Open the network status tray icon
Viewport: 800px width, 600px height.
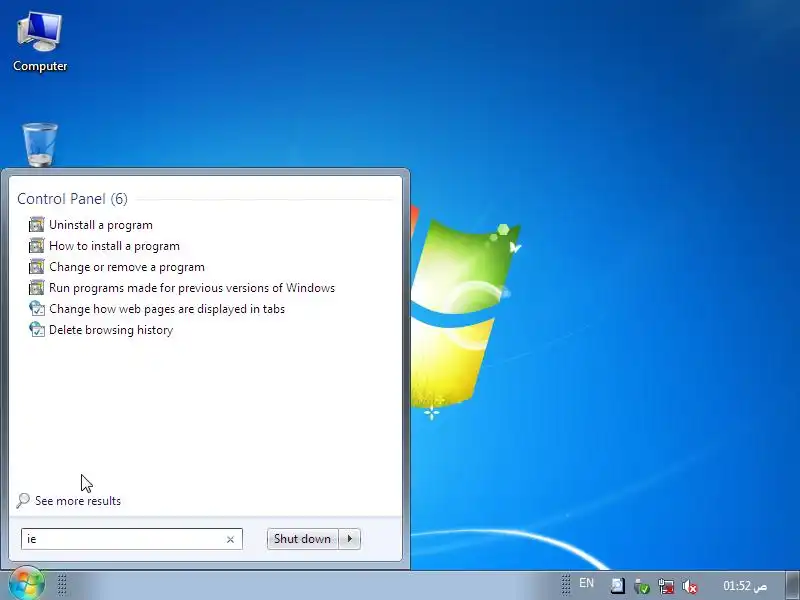click(x=666, y=586)
